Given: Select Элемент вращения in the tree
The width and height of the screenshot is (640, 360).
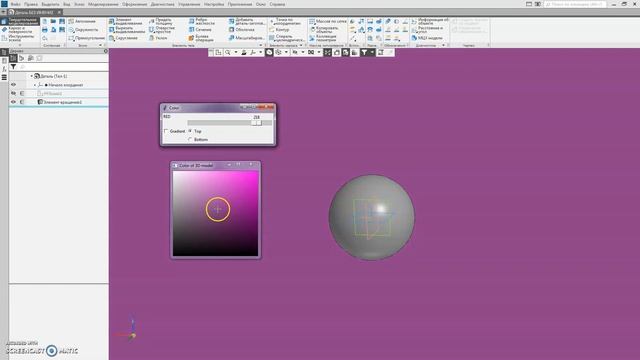Looking at the screenshot, I should (62, 102).
